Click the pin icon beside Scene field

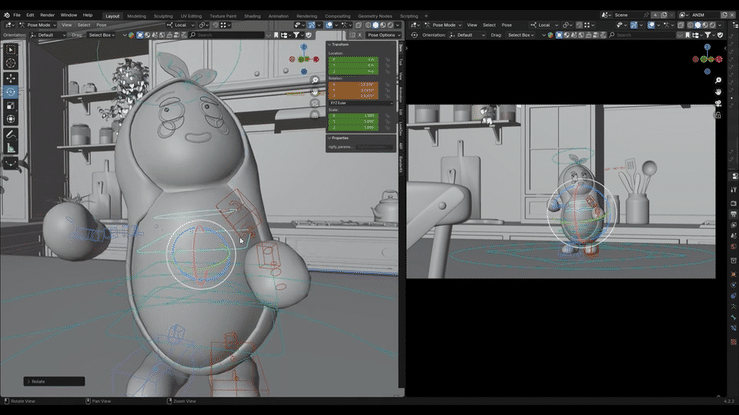[x=646, y=15]
